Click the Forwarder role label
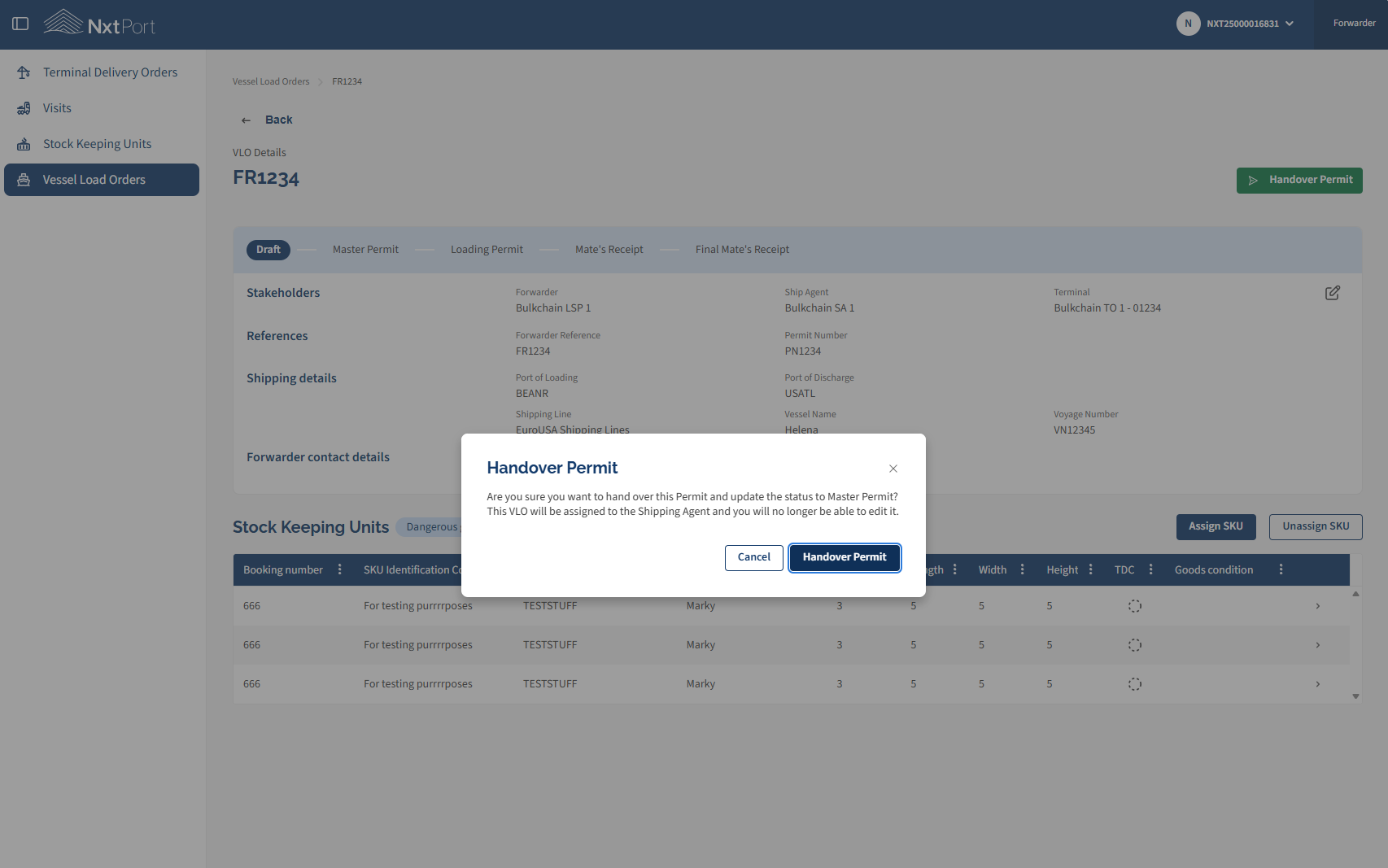Screen dimensions: 1388x868 (1354, 24)
